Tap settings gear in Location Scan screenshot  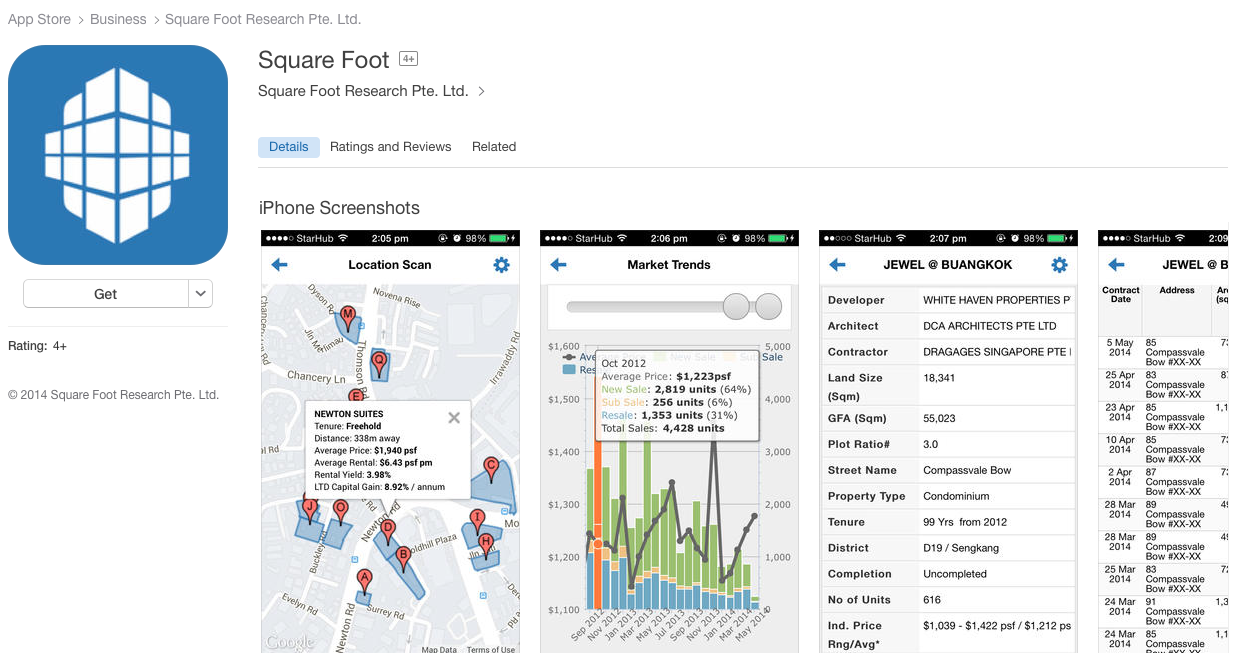pos(501,265)
